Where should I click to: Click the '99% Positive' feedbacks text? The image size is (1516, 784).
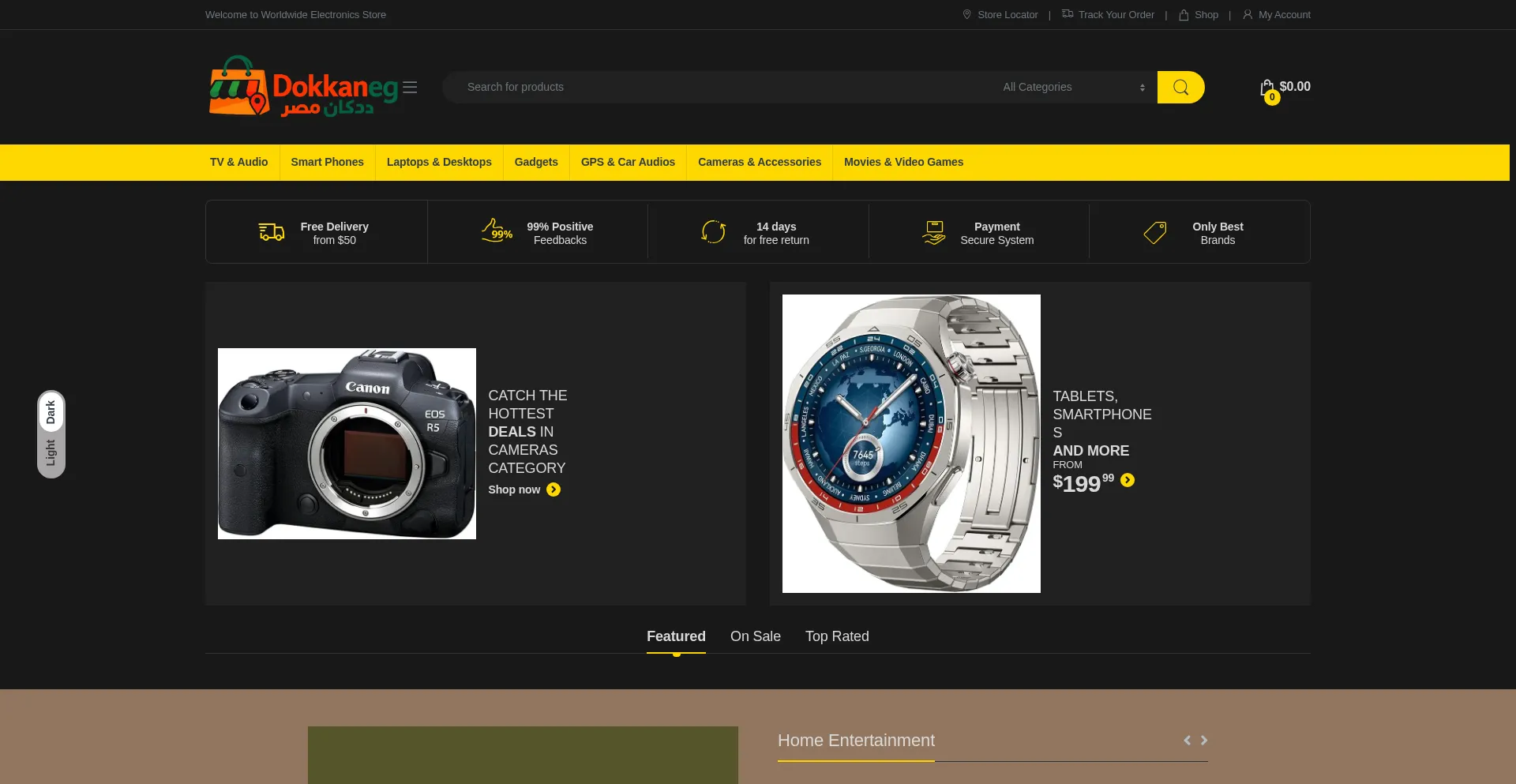pyautogui.click(x=560, y=227)
